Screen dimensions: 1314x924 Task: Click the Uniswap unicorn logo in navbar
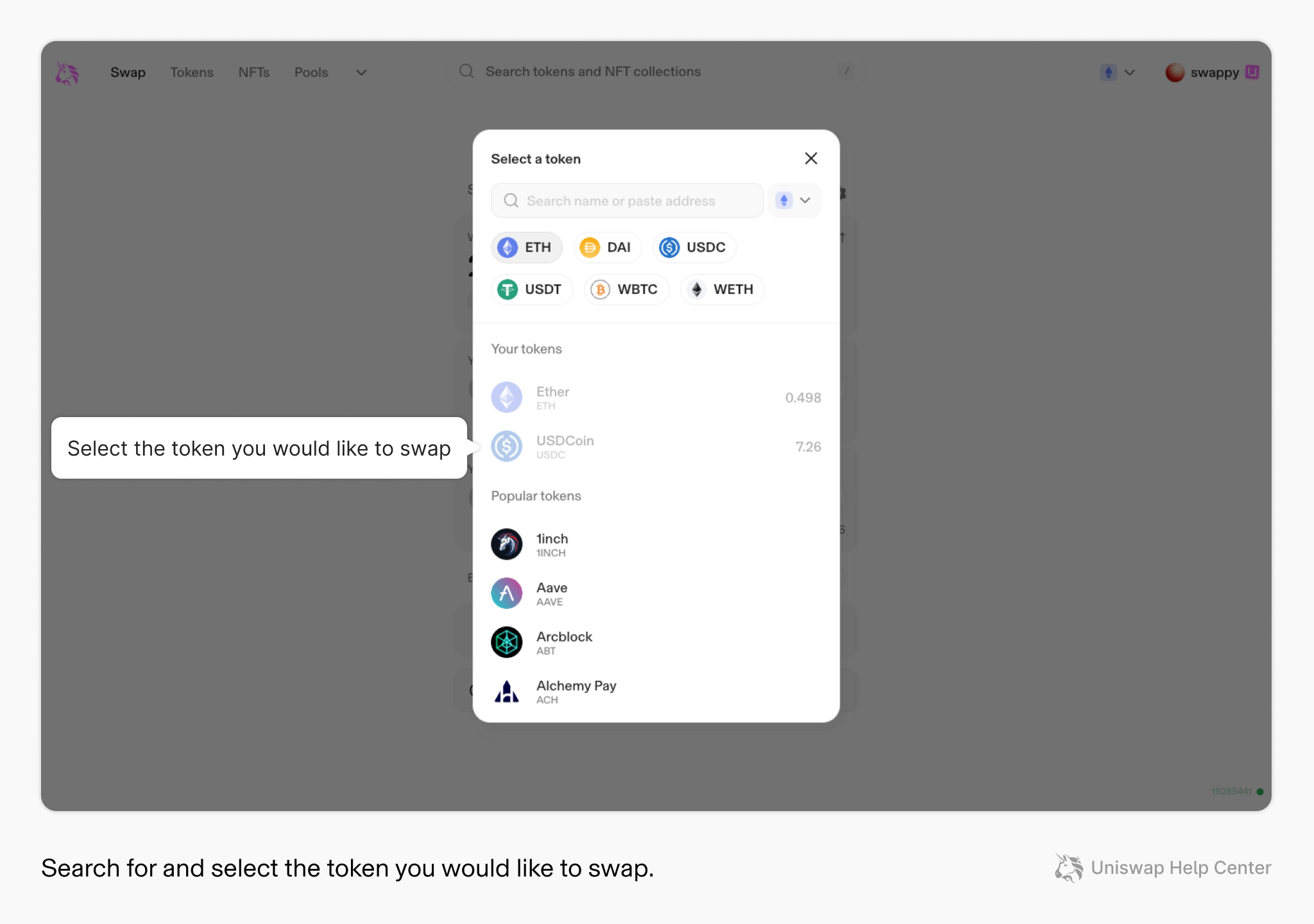click(67, 73)
